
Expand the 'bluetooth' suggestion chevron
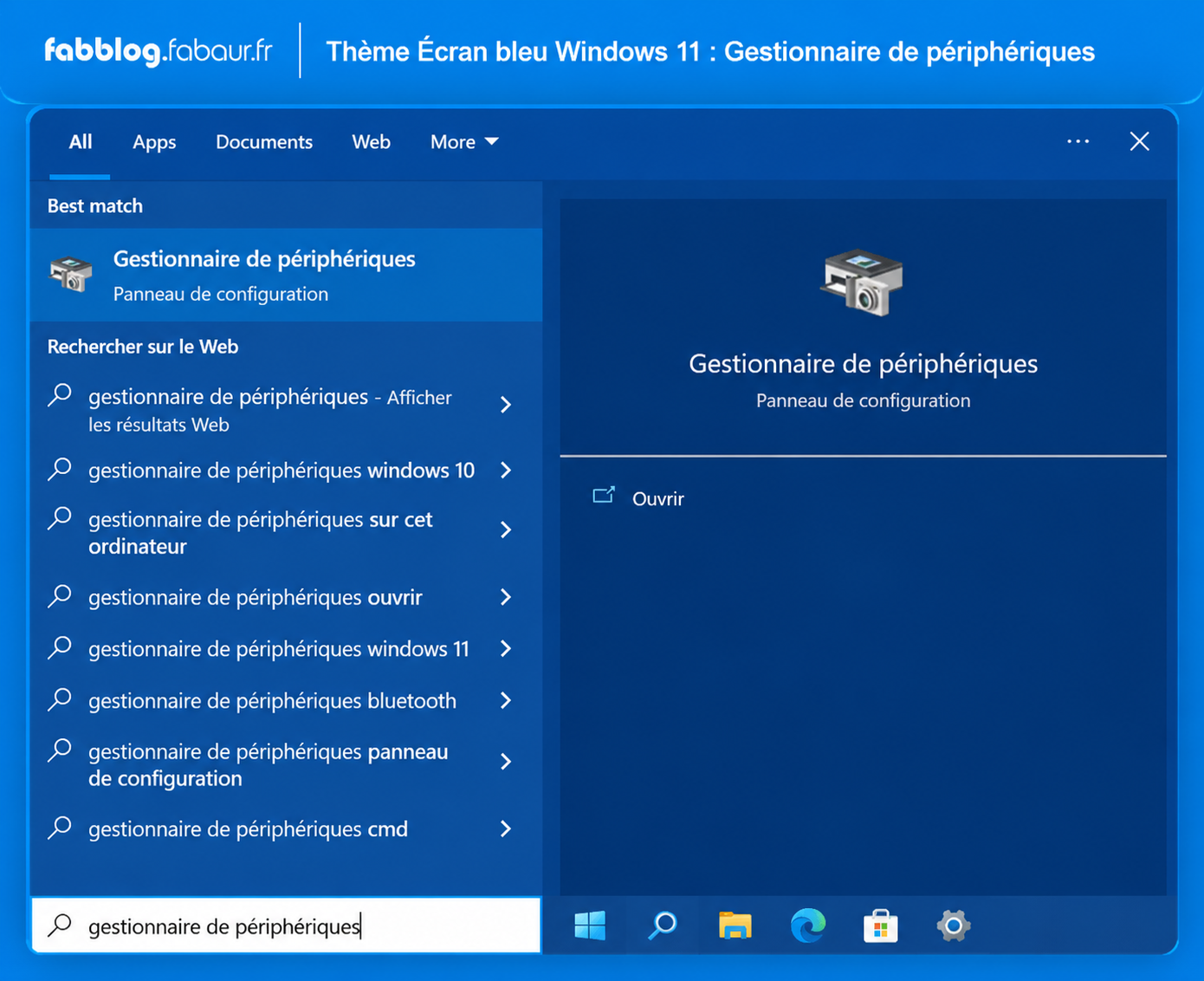(x=506, y=700)
